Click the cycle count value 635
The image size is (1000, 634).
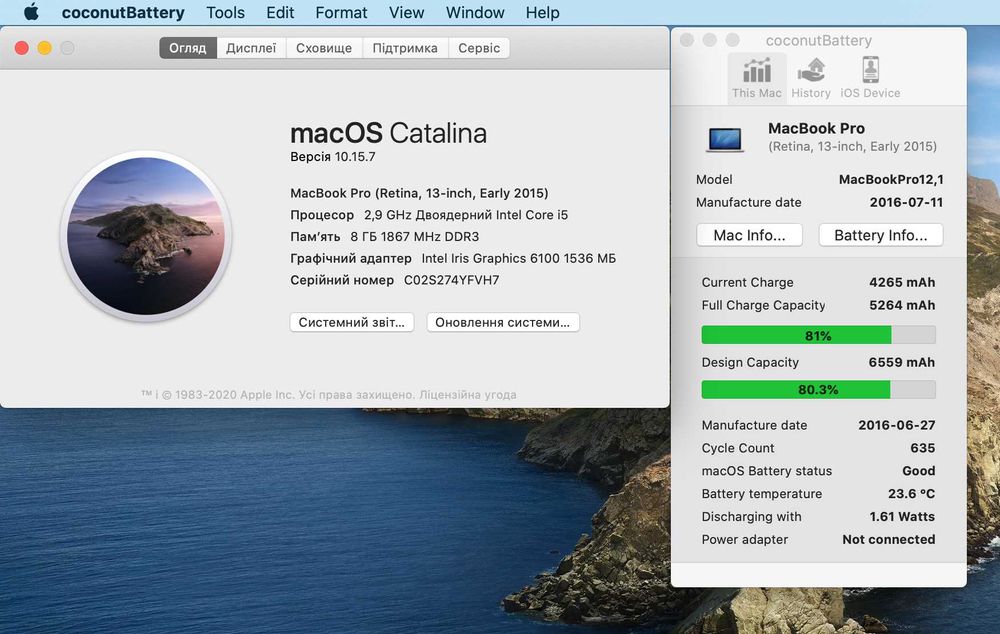click(x=922, y=448)
